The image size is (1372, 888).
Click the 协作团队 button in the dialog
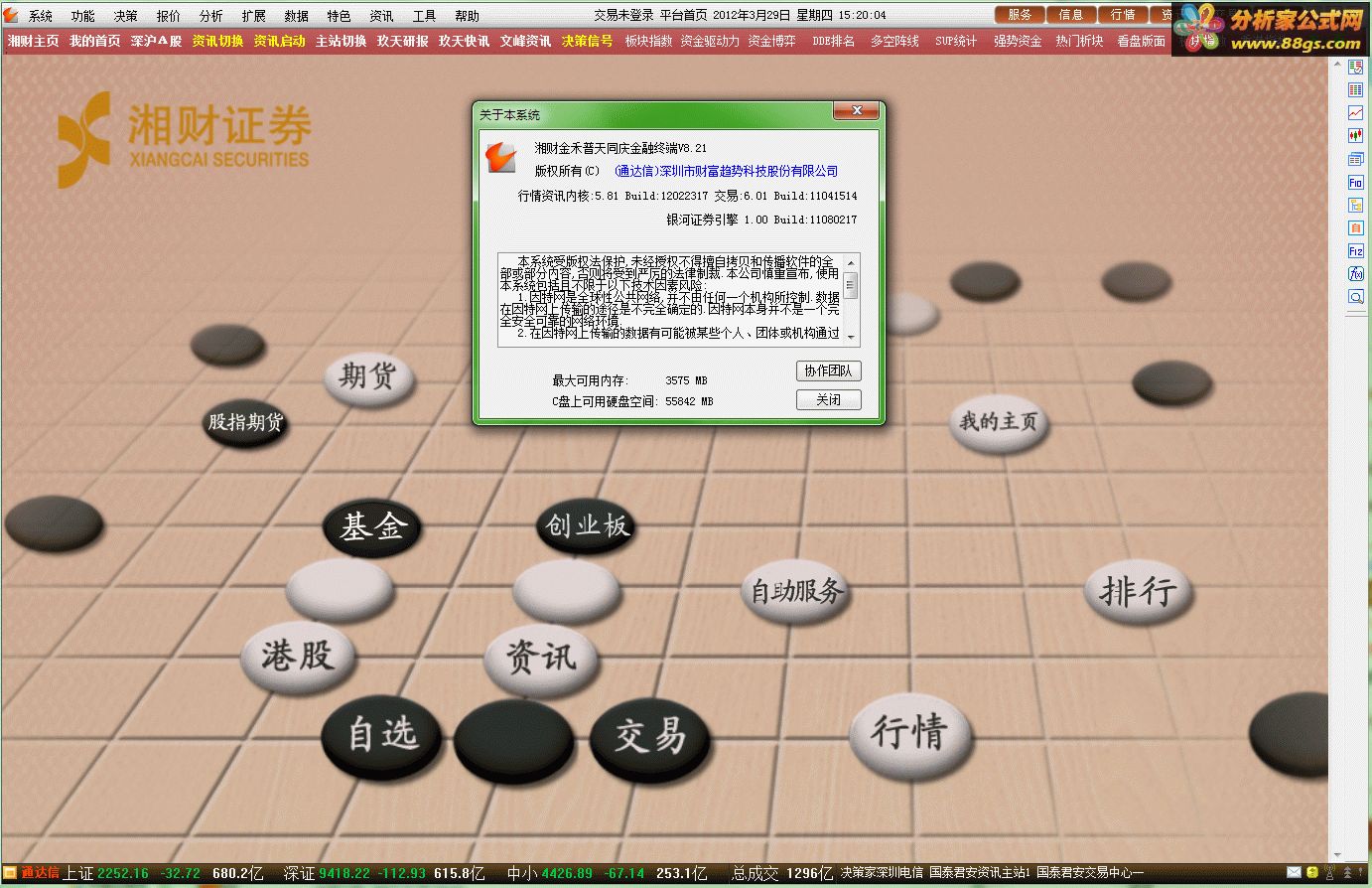click(x=829, y=370)
